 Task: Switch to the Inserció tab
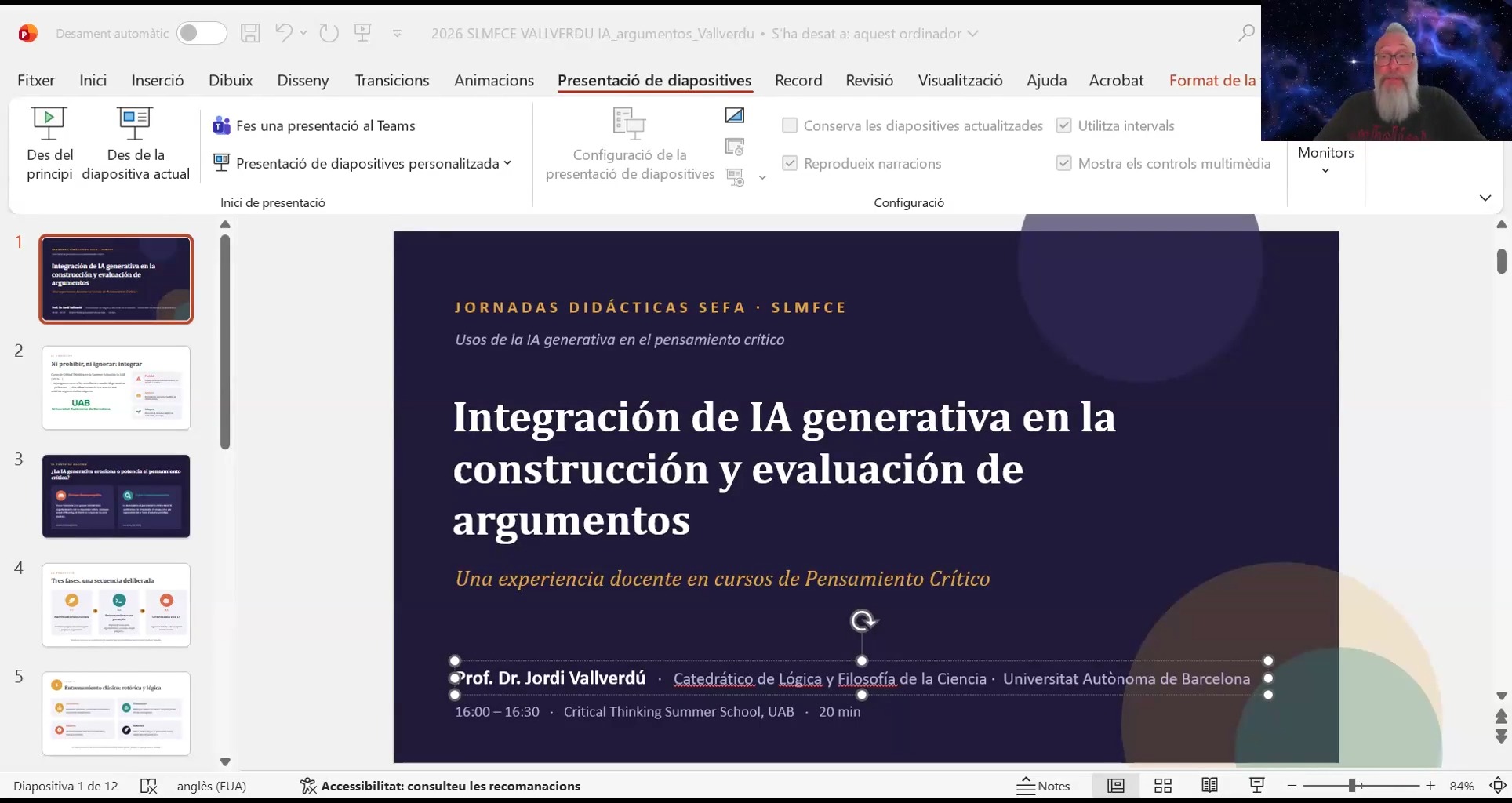tap(158, 80)
